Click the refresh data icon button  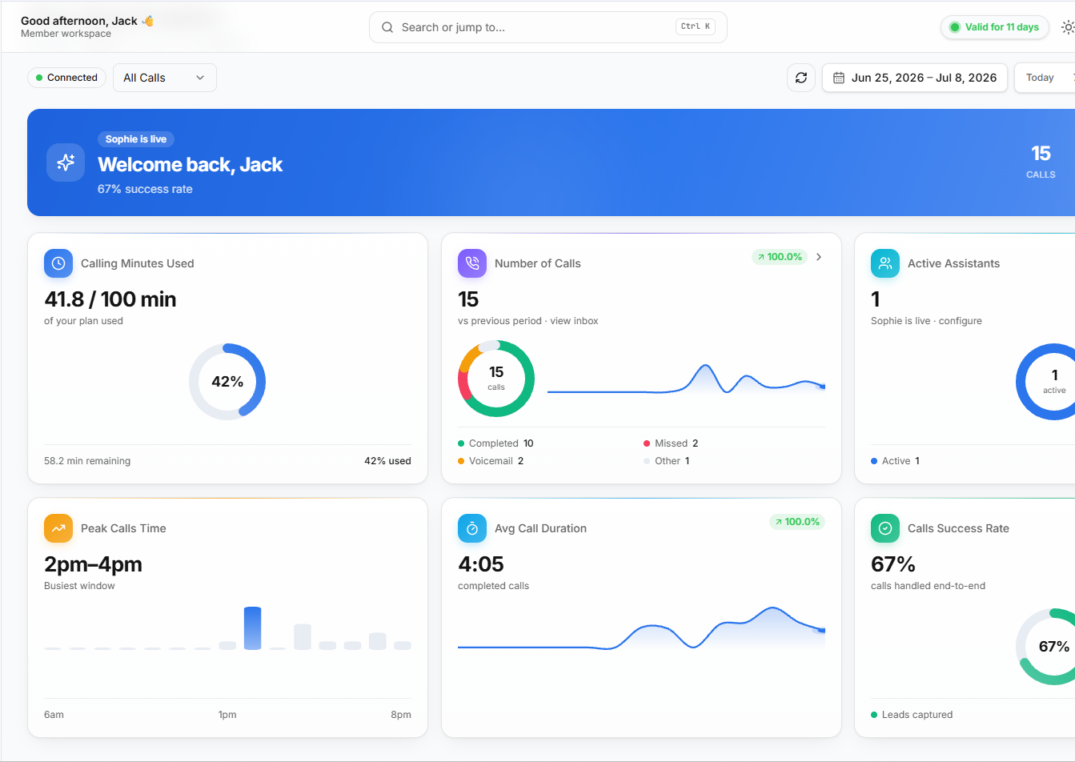tap(801, 78)
